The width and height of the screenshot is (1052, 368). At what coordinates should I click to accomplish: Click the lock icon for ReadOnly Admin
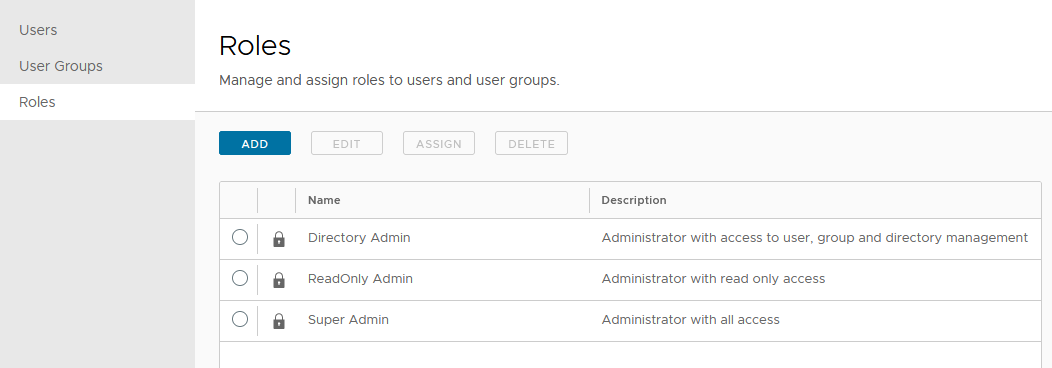tap(279, 280)
